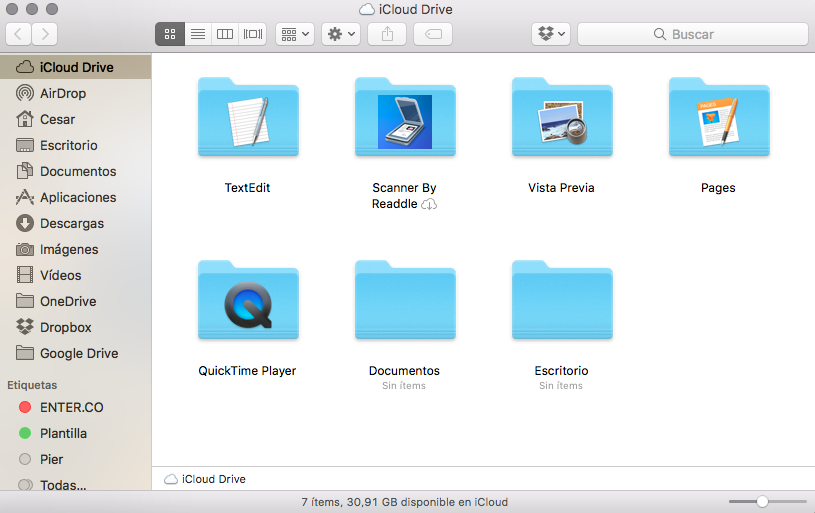815x513 pixels.
Task: Click the Pages folder name label
Action: pos(718,188)
